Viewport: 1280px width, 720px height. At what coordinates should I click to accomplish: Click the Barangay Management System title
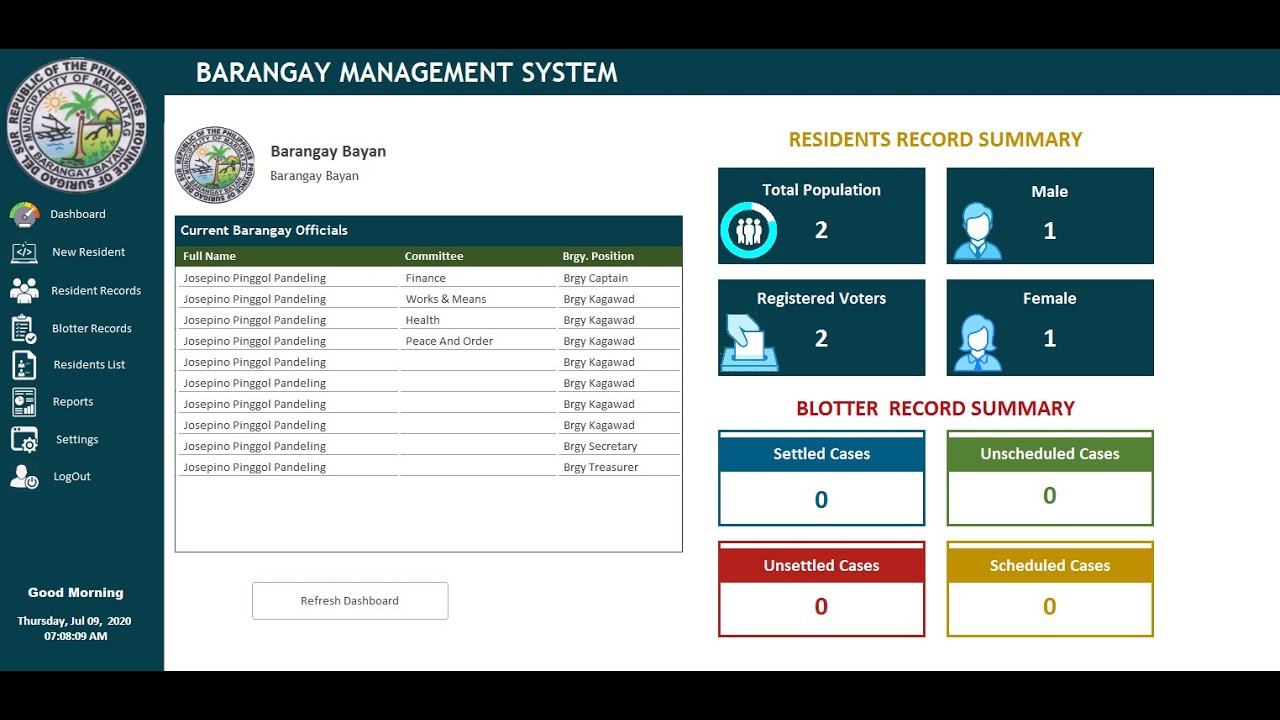(406, 73)
